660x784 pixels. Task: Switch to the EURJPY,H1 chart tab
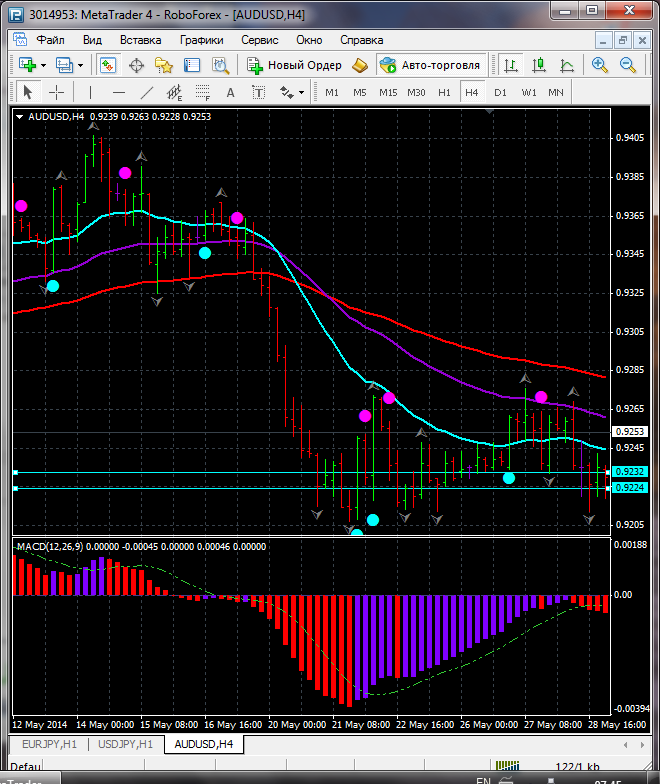pos(50,744)
